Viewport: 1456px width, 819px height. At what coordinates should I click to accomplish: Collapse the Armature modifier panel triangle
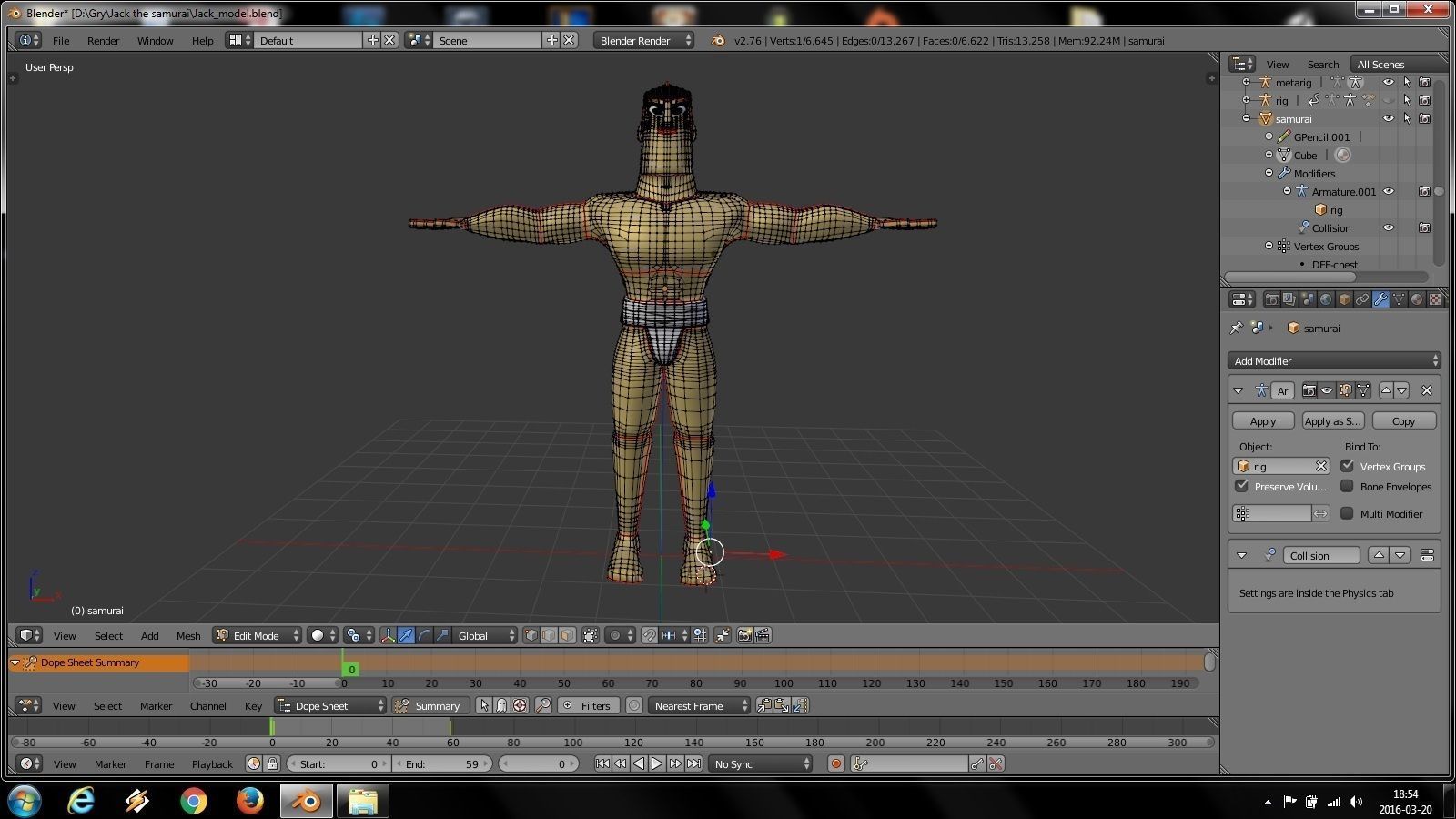click(x=1239, y=390)
